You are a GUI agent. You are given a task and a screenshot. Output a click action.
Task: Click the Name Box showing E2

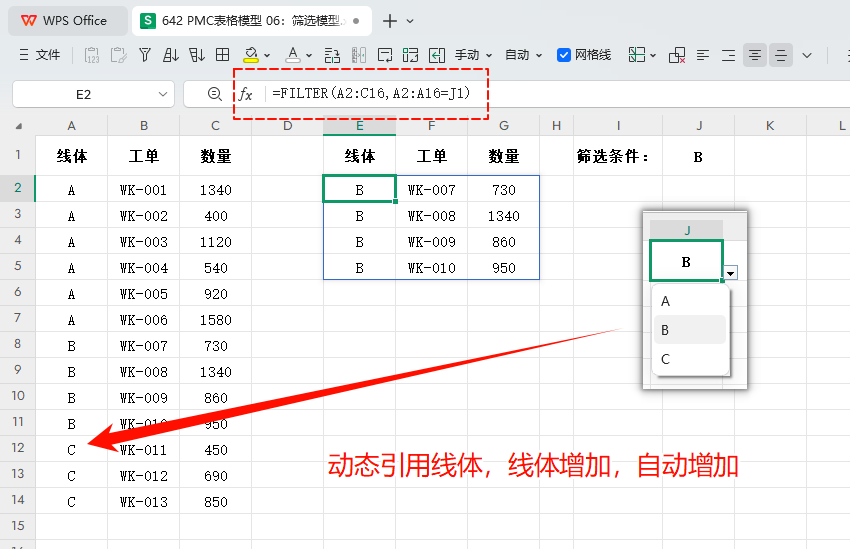[83, 94]
